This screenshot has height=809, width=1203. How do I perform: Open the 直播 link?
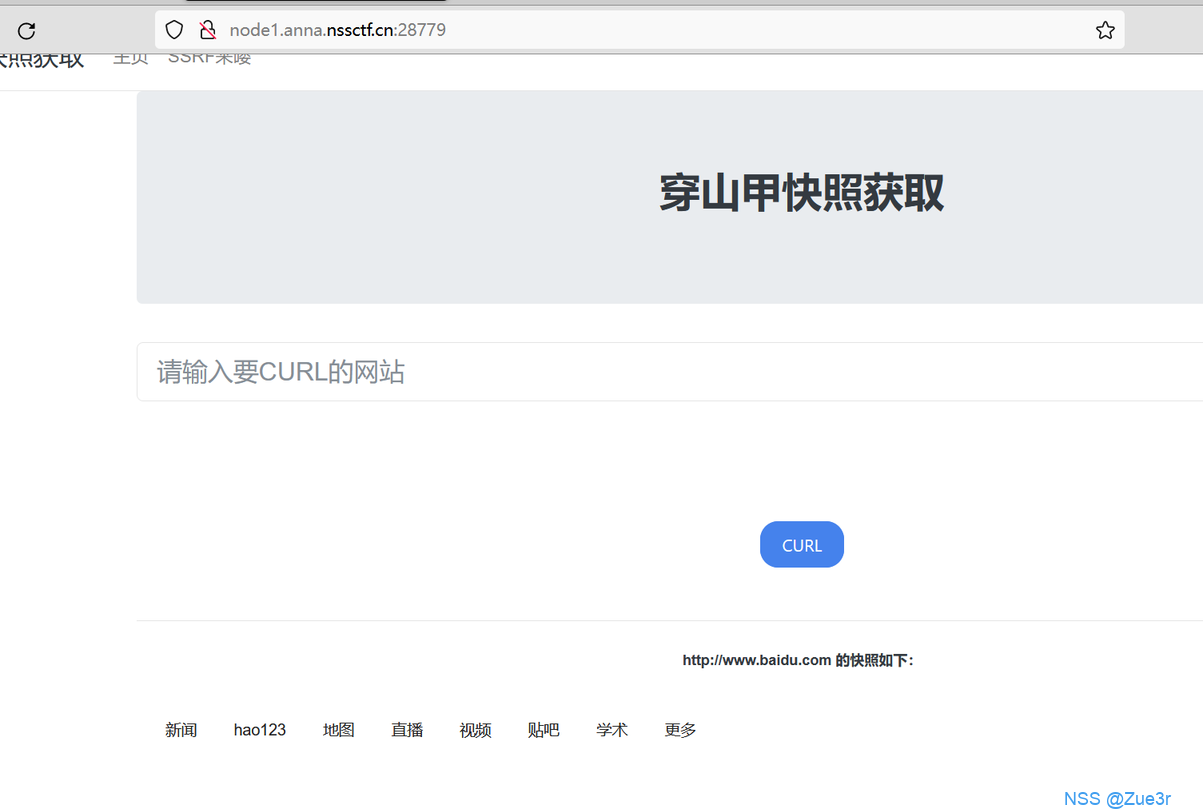tap(407, 730)
